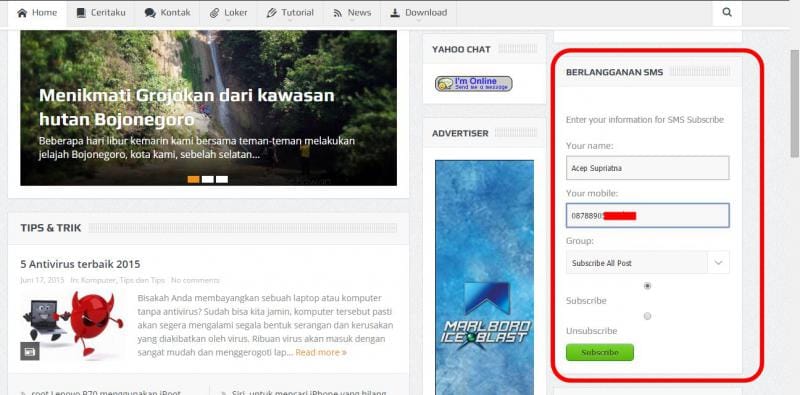This screenshot has width=800, height=395.
Task: Open the Komputer category link
Action: pos(98,280)
